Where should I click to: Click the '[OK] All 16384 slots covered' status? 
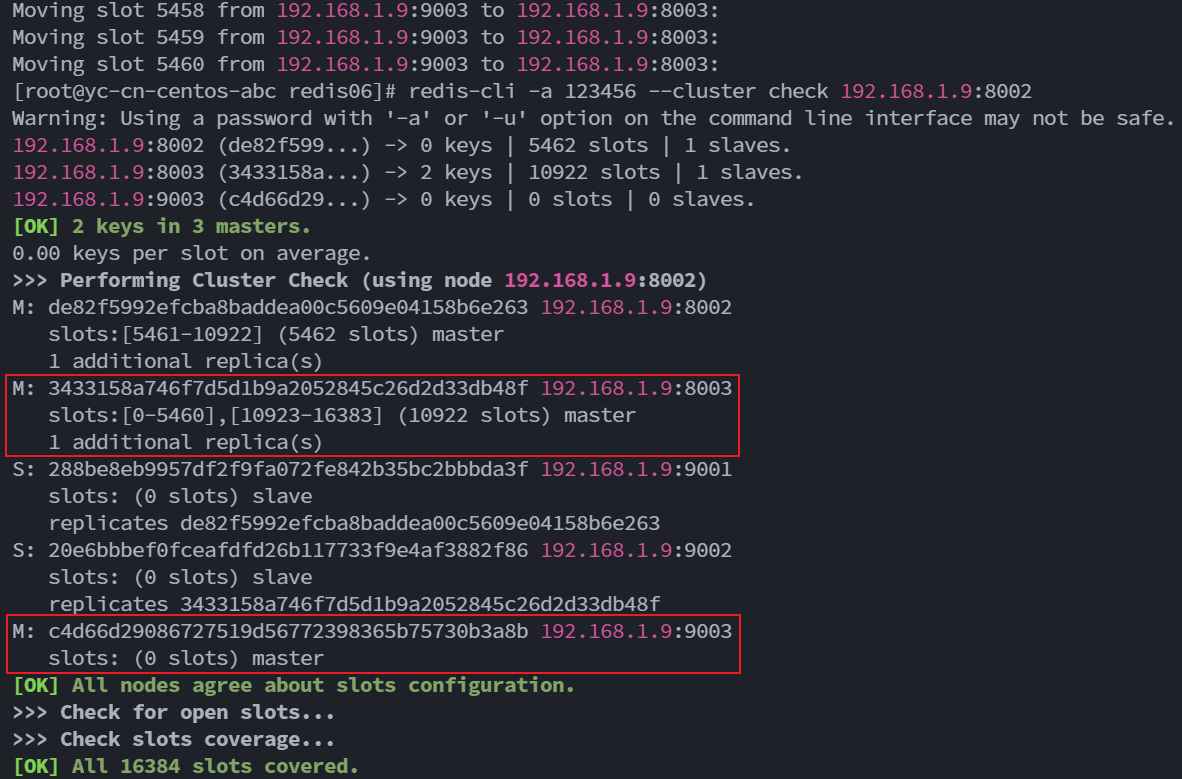tap(186, 767)
